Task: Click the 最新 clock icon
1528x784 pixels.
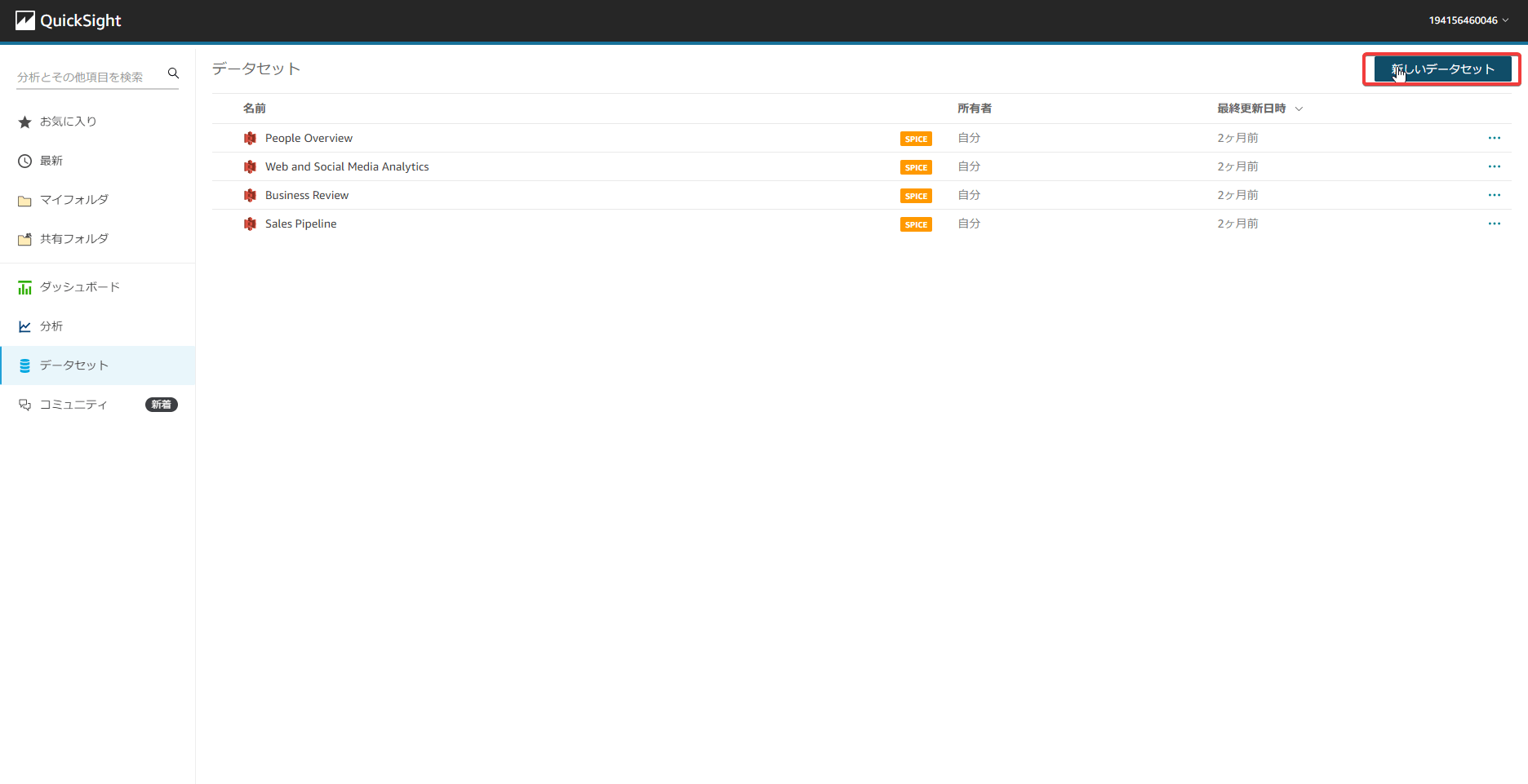Action: coord(24,161)
